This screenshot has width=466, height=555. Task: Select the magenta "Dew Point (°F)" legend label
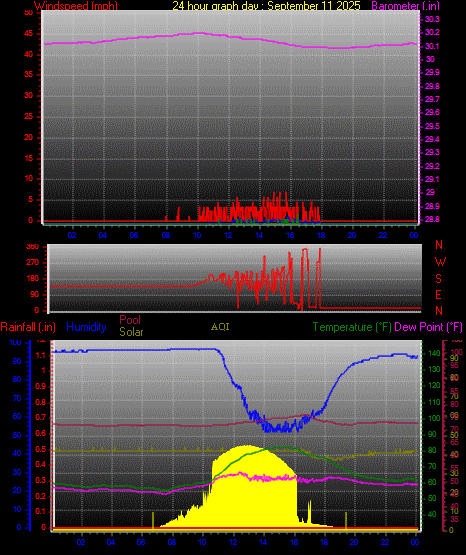tap(428, 327)
